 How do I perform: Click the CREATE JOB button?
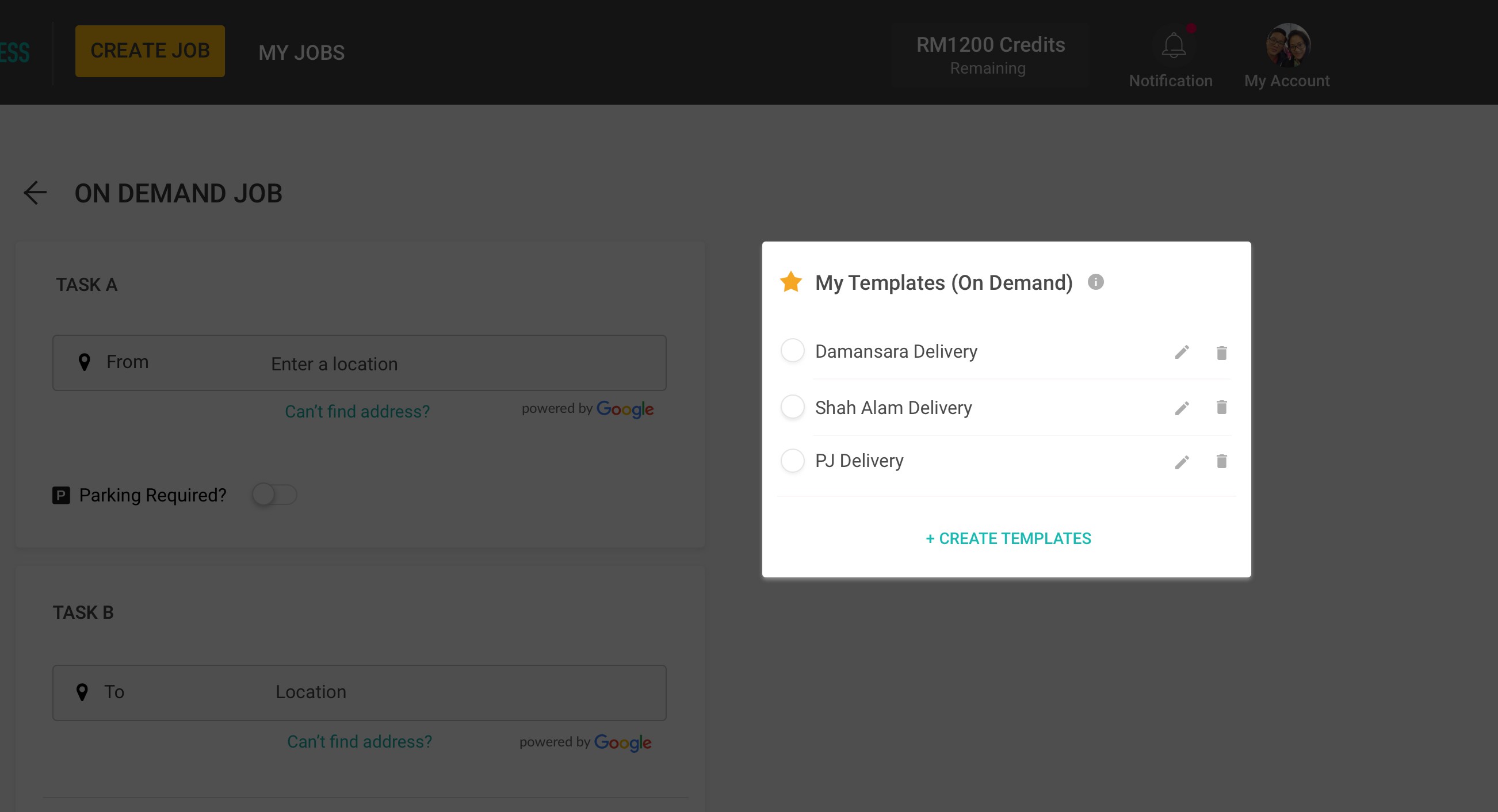pyautogui.click(x=150, y=51)
